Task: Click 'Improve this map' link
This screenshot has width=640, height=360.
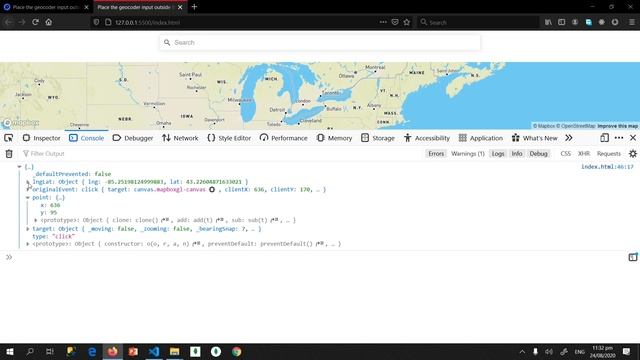Action: click(x=617, y=126)
